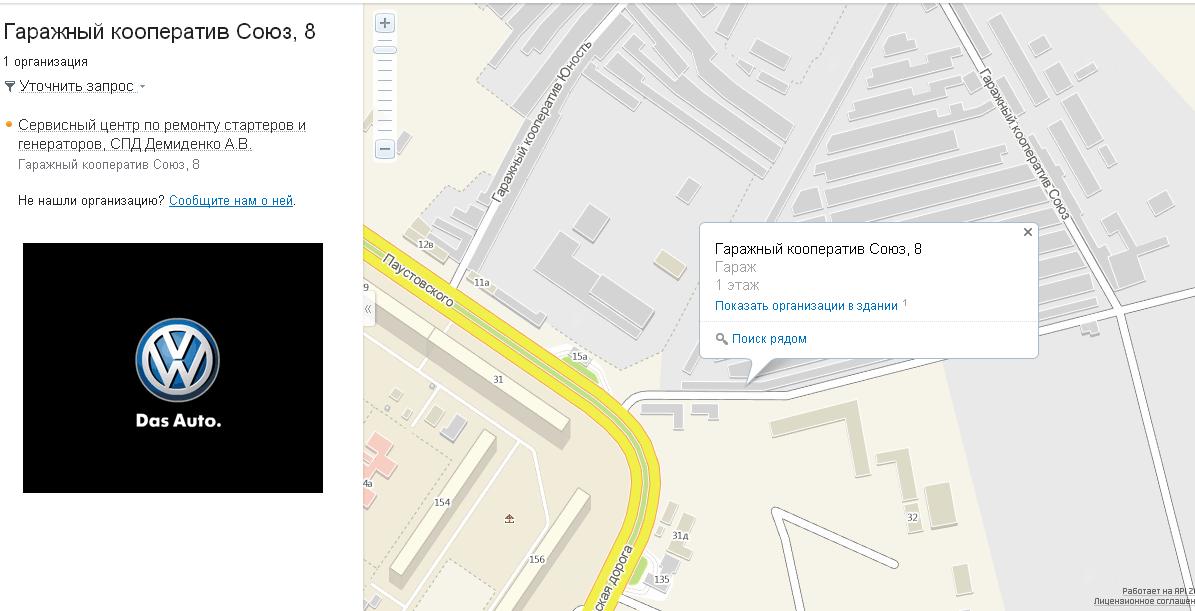The width and height of the screenshot is (1195, 611).
Task: Show organizations via Показать организации в здании
Action: (x=806, y=306)
